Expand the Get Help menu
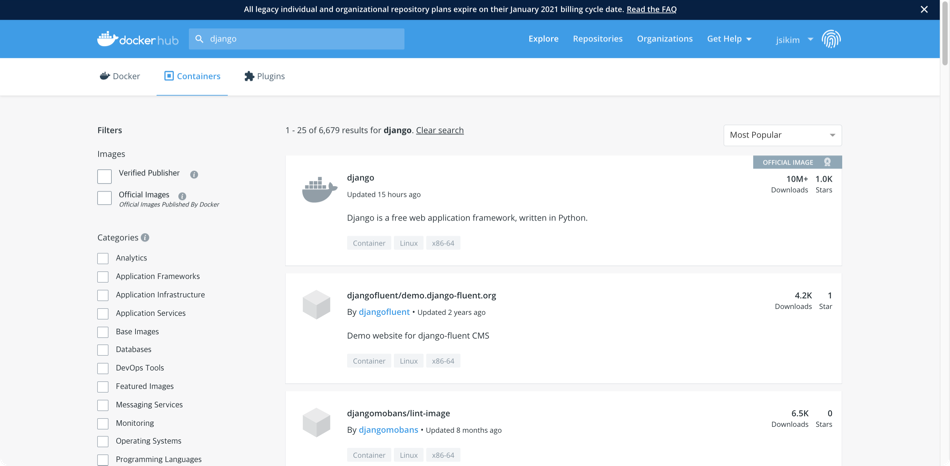The width and height of the screenshot is (950, 466). click(729, 39)
